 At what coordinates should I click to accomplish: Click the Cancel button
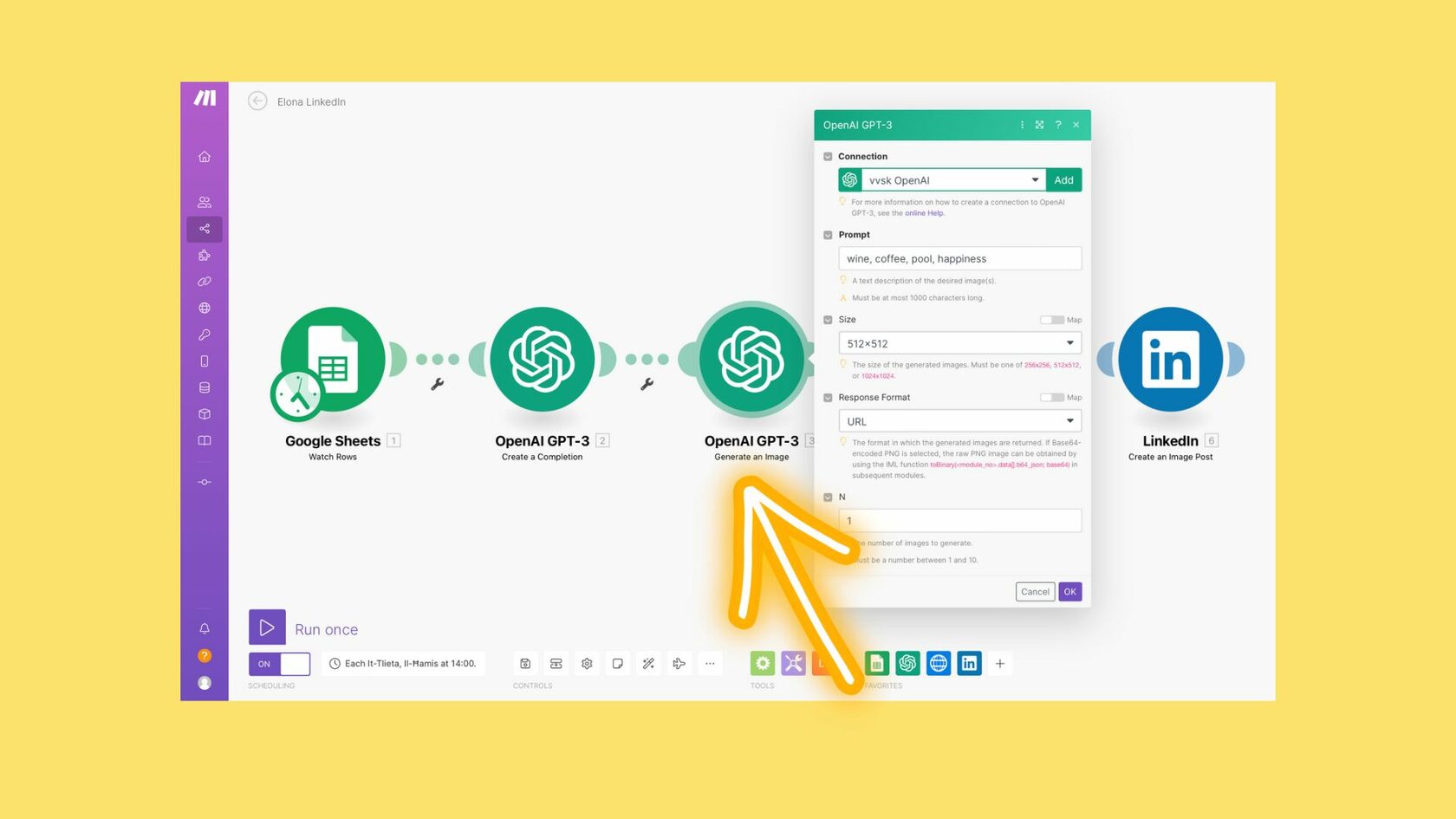(1035, 592)
